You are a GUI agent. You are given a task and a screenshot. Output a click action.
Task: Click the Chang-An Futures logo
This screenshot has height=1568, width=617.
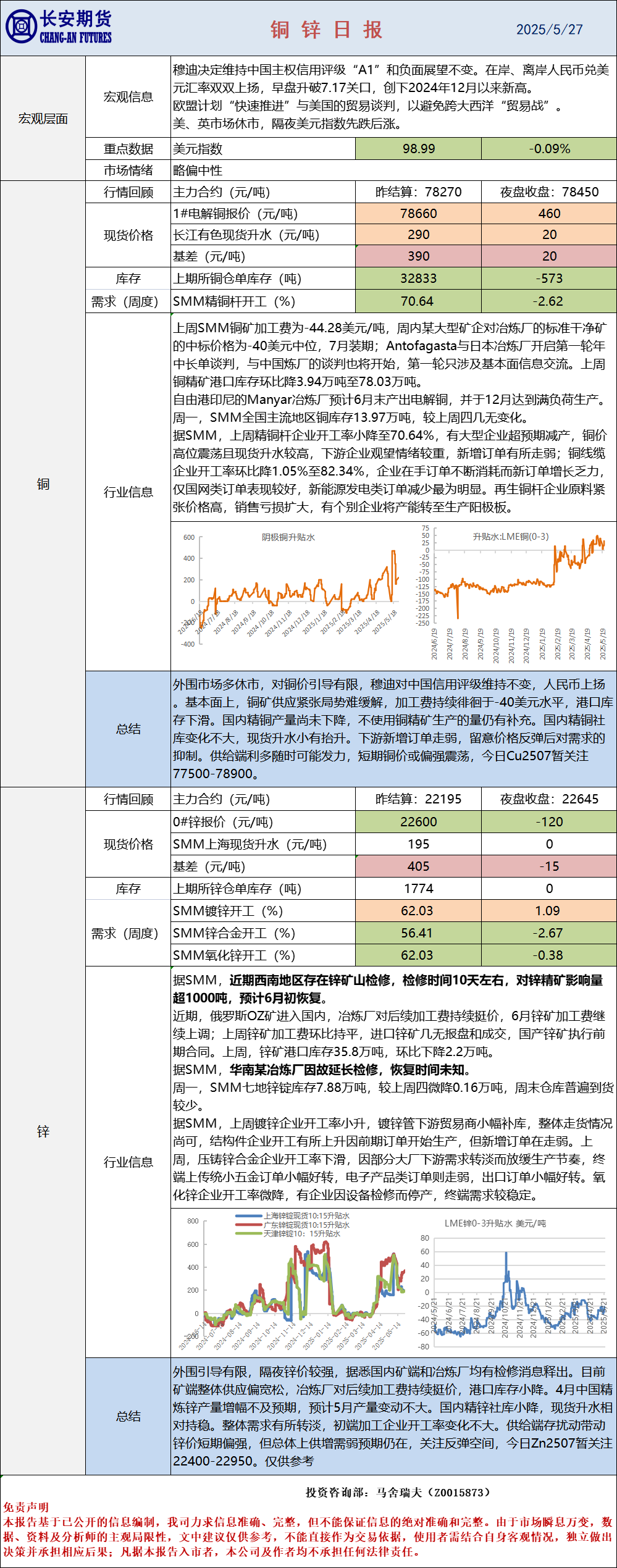59,27
